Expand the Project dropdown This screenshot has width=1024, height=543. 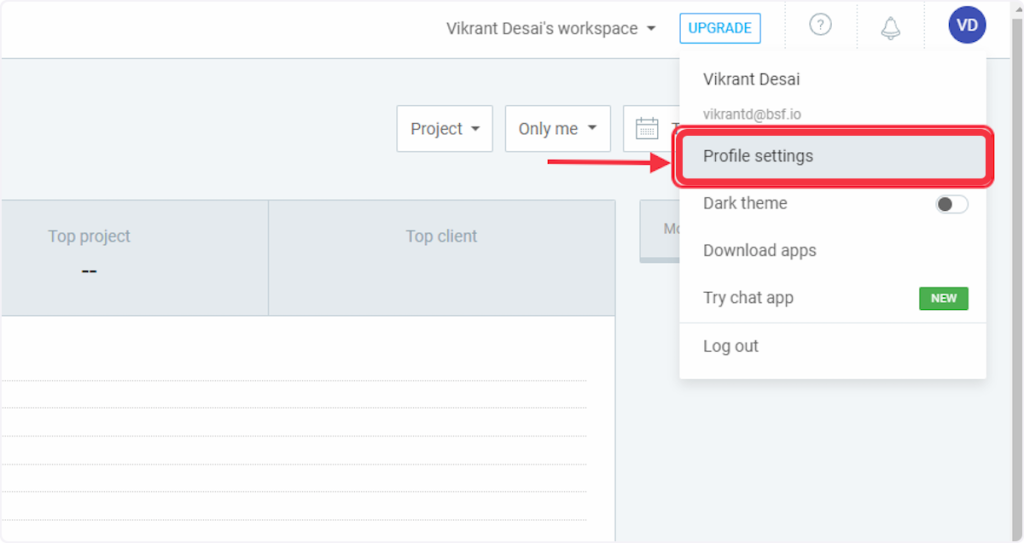444,129
